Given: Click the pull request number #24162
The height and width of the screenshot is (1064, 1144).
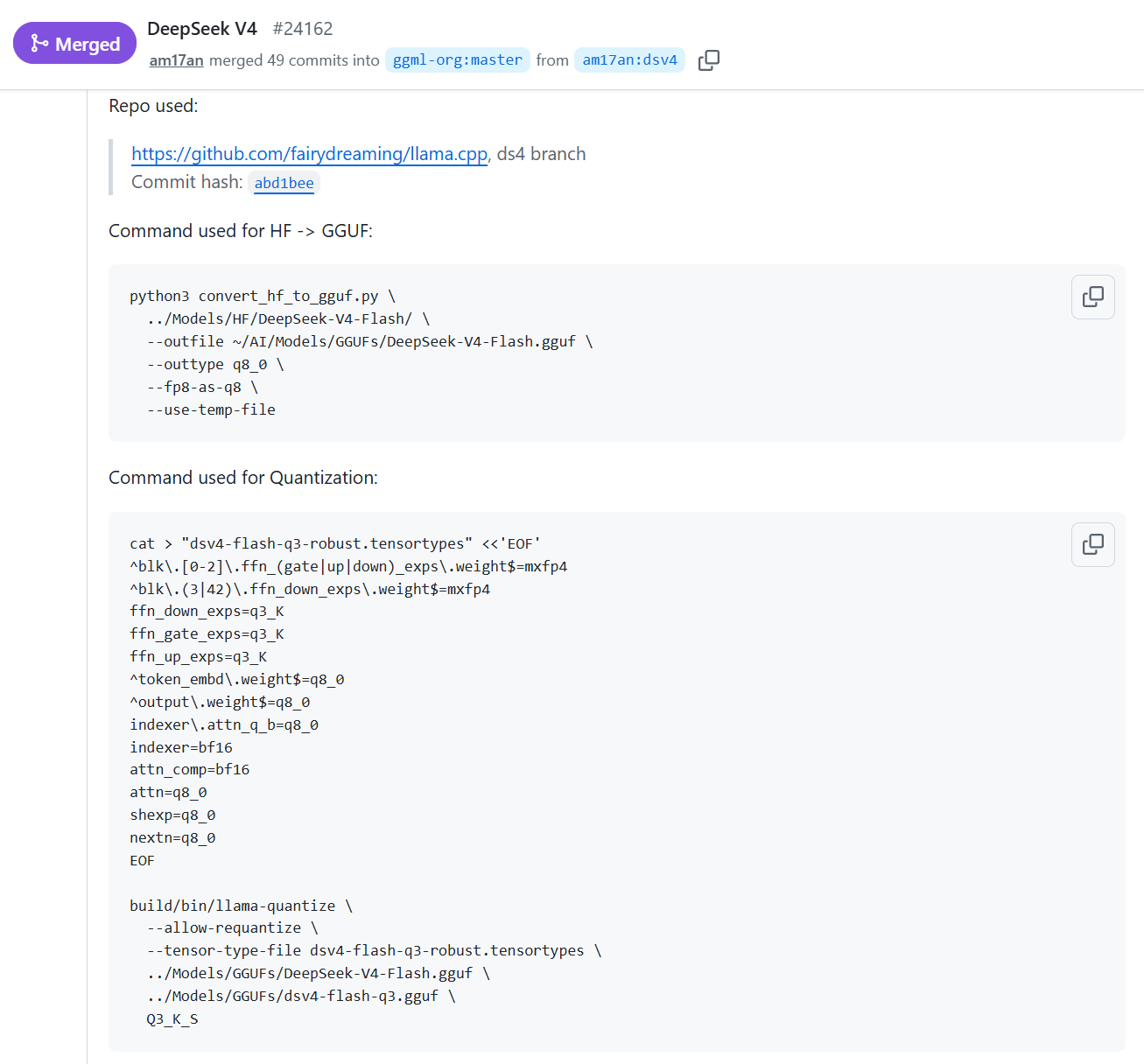Looking at the screenshot, I should [x=303, y=29].
